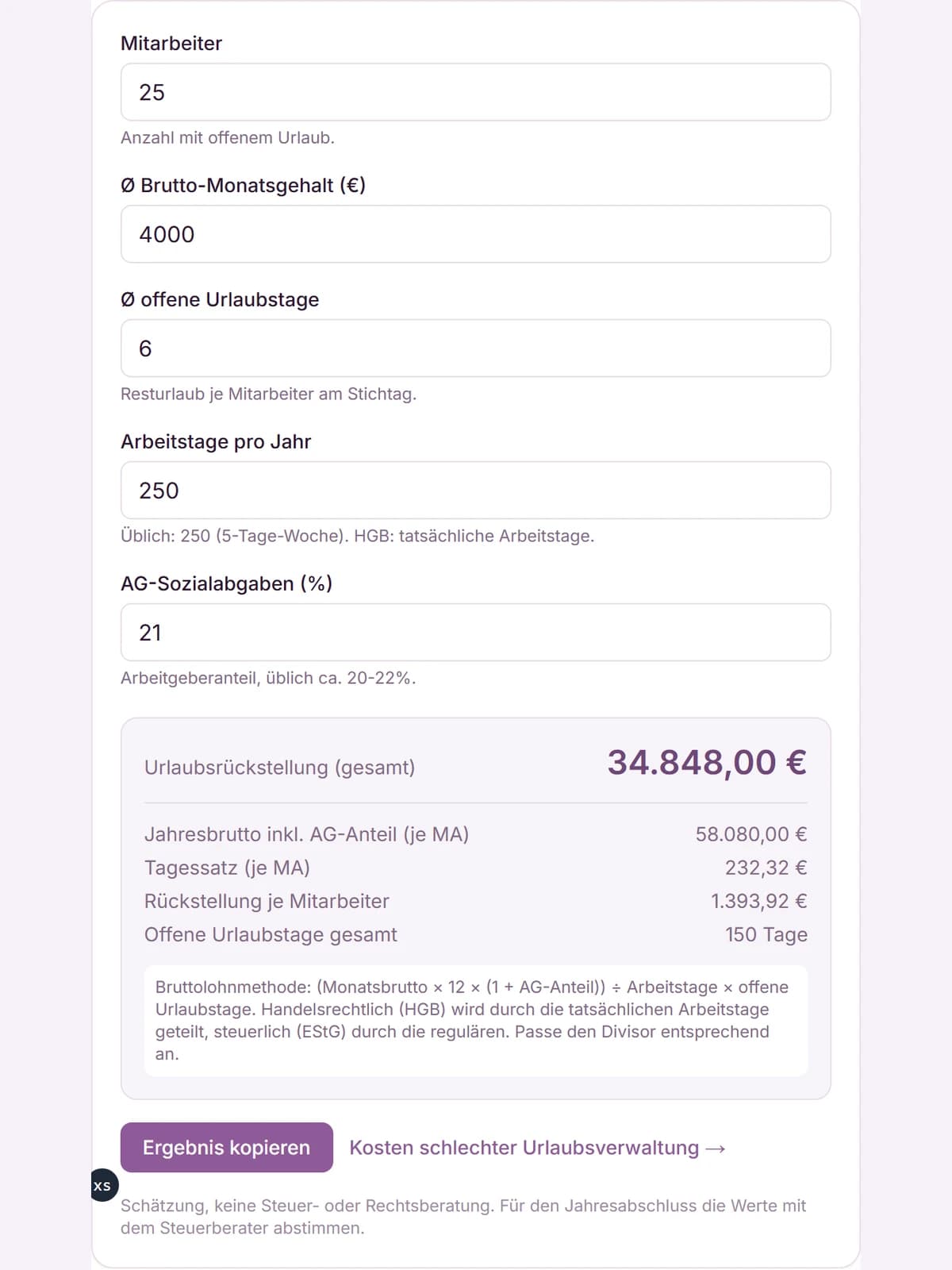This screenshot has height=1270, width=952.
Task: Click the AG-Sozialabgaben percentage input
Action: pos(476,633)
